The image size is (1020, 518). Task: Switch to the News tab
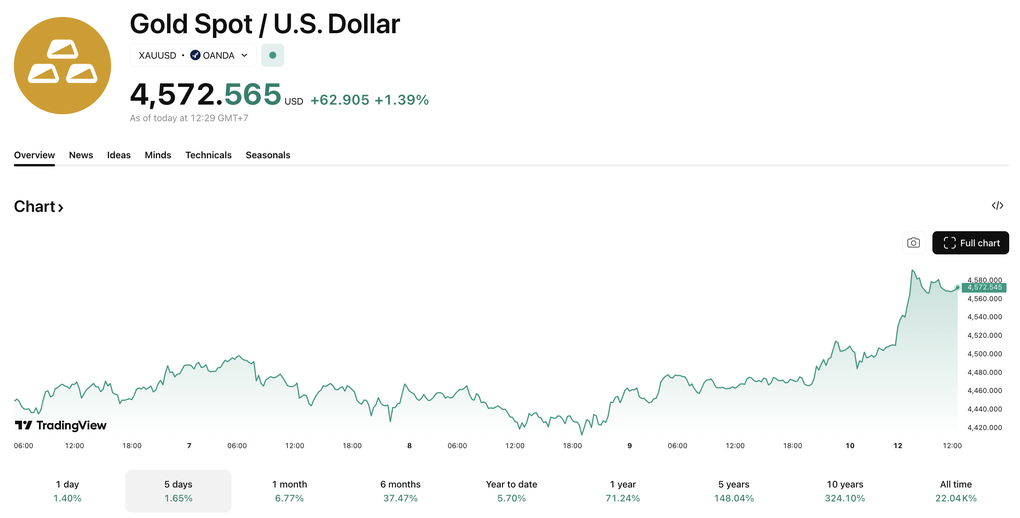[81, 155]
